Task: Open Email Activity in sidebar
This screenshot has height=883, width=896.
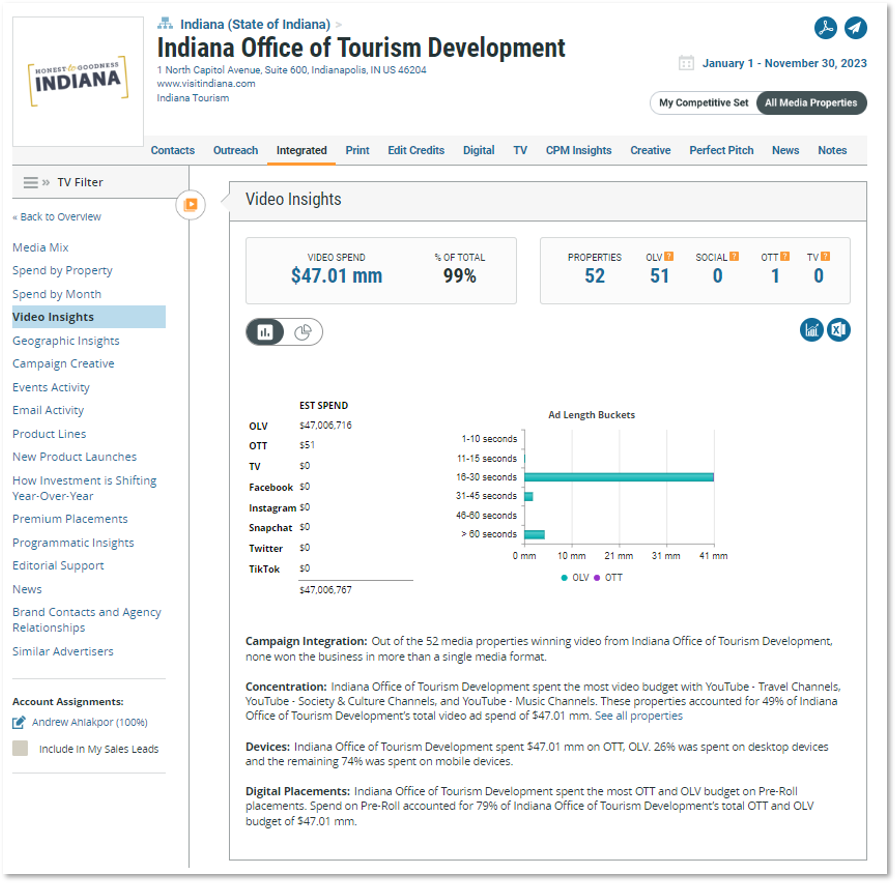Action: pos(48,410)
